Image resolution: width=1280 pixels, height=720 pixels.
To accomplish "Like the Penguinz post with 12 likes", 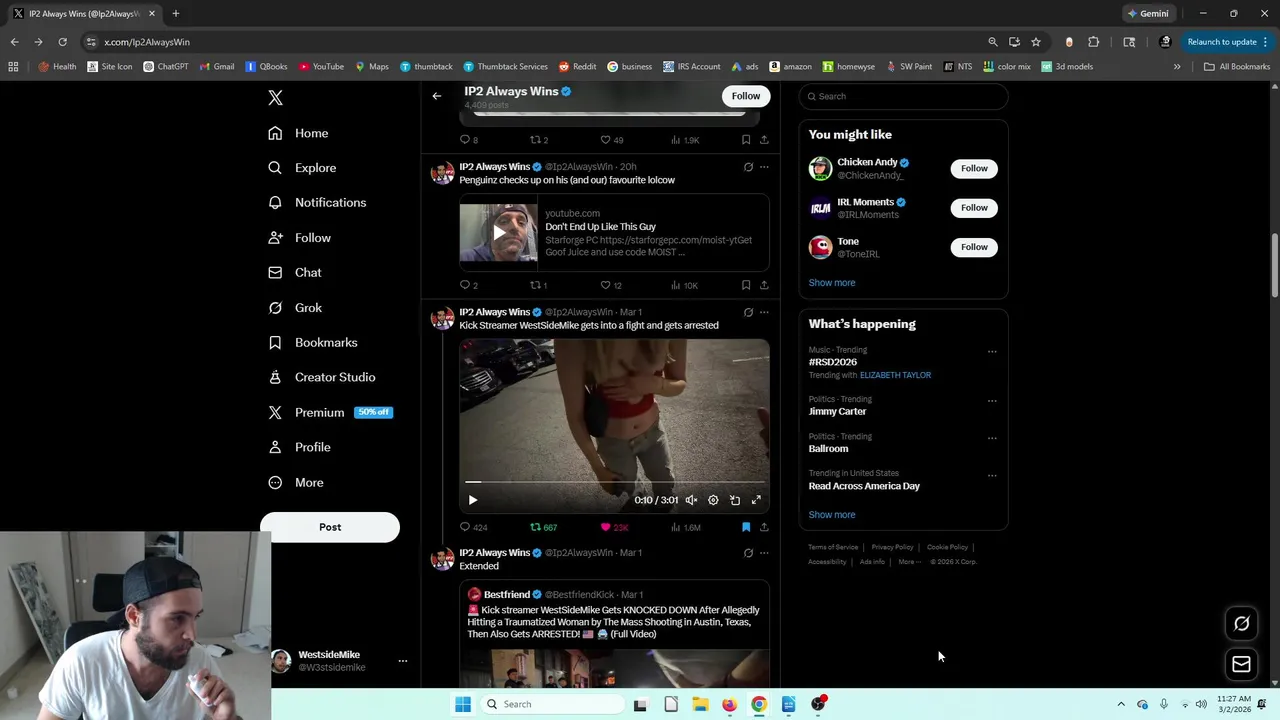I will 610,285.
